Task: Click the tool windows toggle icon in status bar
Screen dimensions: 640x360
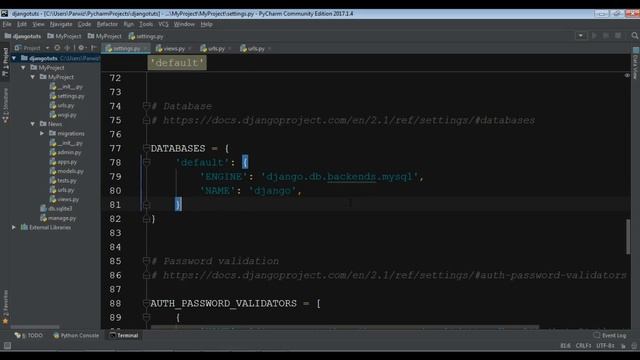Action: pos(7,346)
